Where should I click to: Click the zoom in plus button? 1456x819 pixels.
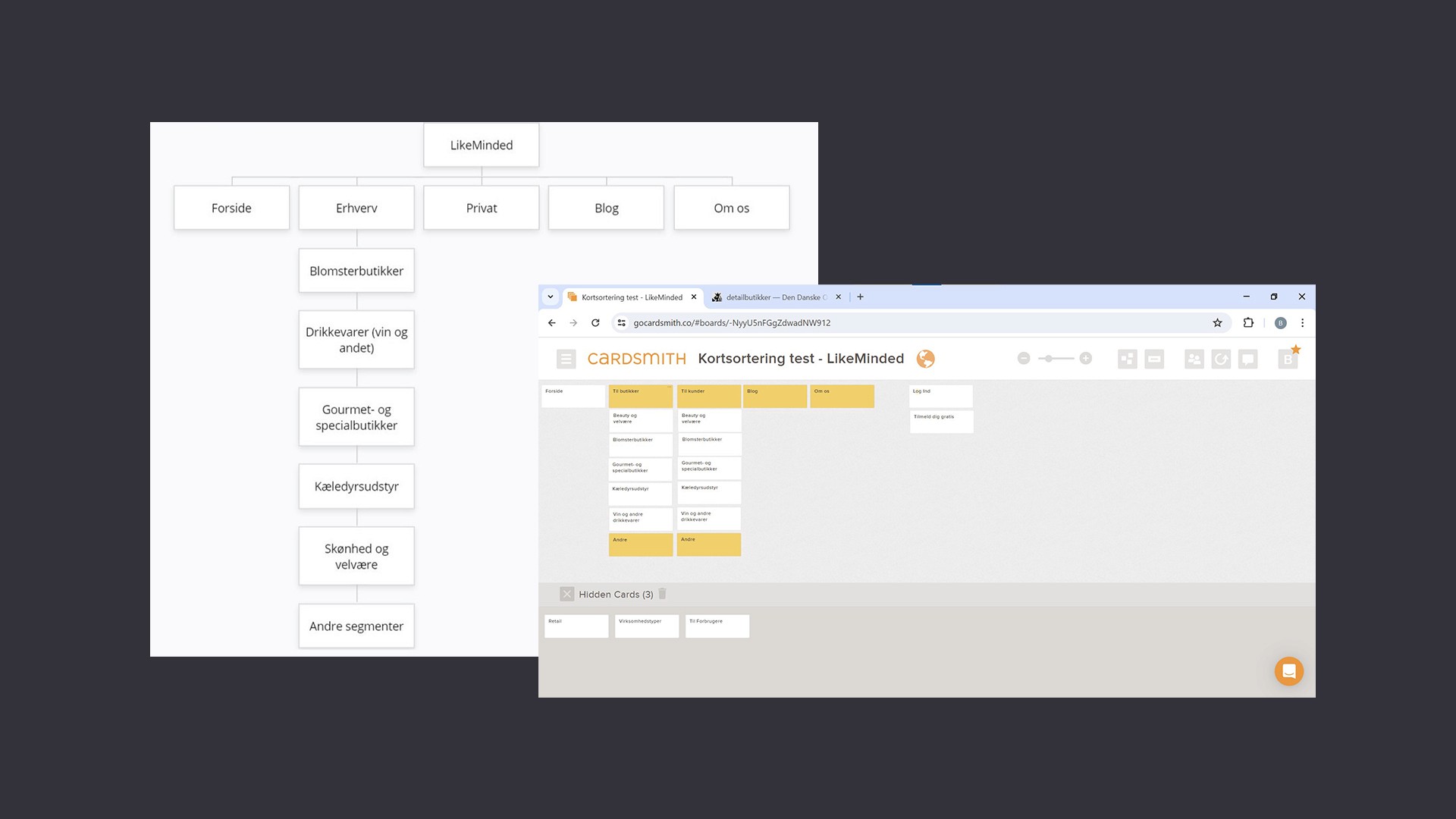click(1086, 359)
